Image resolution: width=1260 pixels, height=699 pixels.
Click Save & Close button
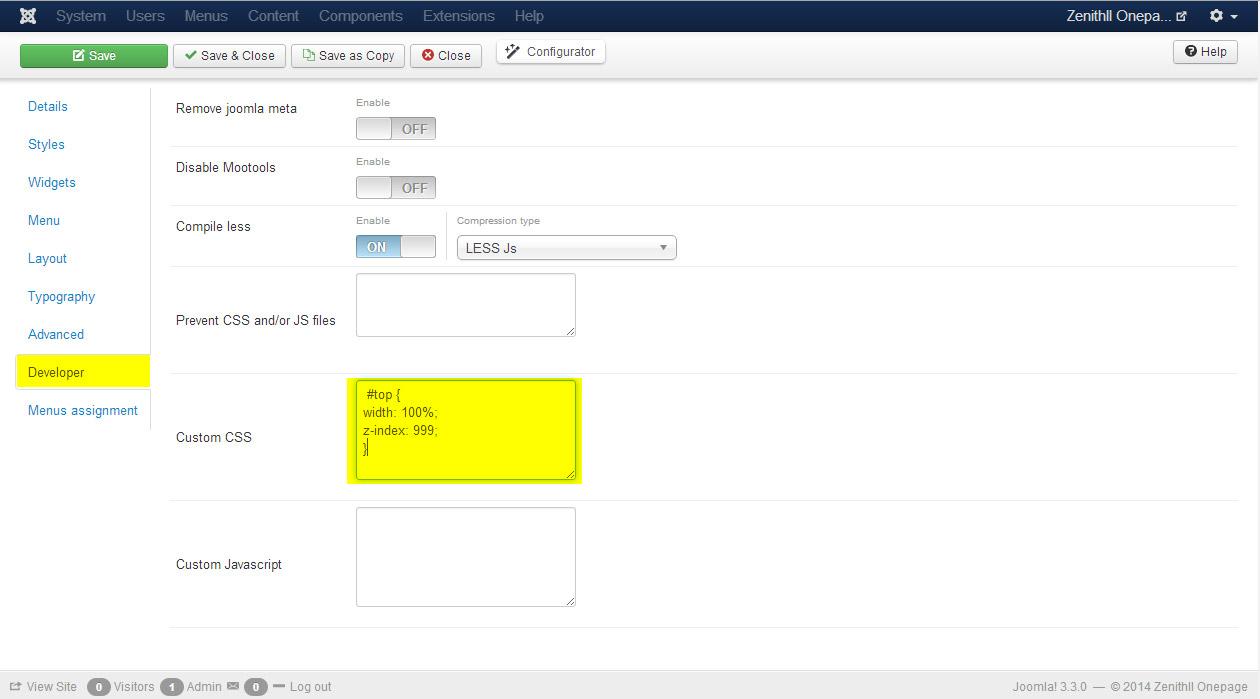230,56
